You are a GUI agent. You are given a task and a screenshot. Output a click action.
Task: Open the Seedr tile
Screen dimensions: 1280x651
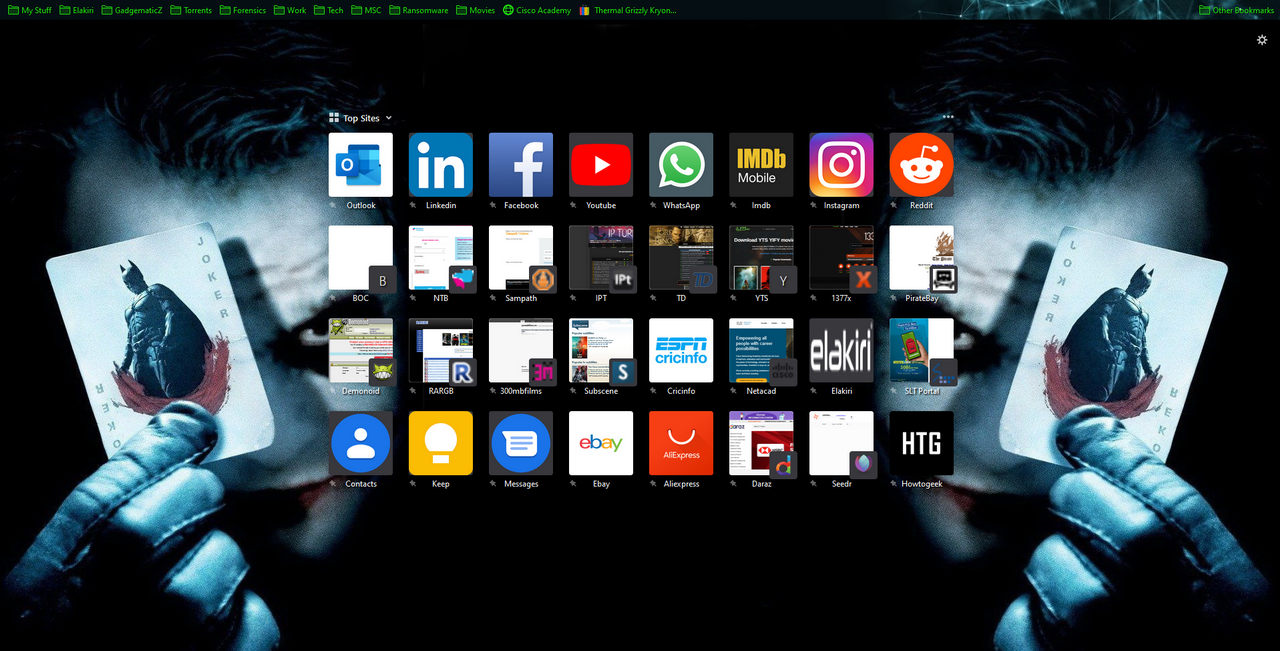point(840,444)
